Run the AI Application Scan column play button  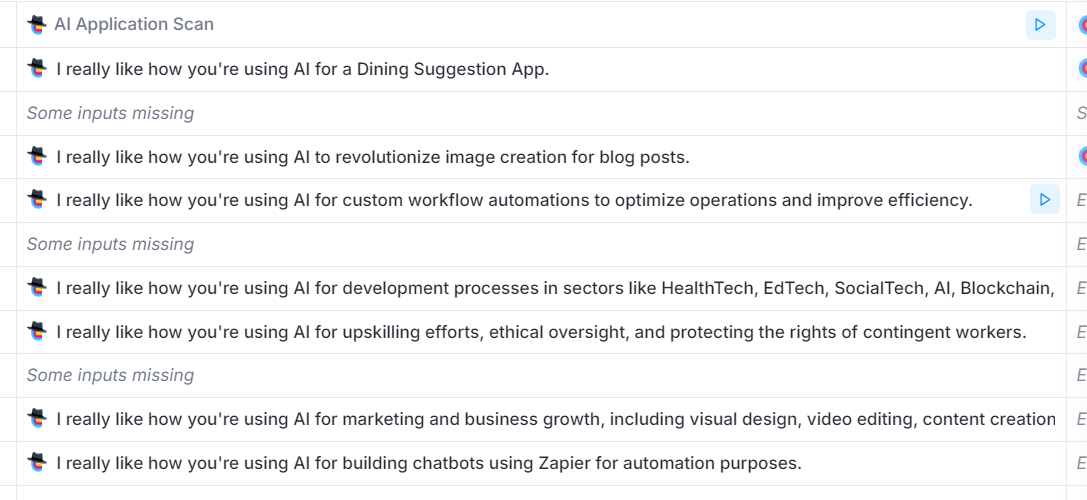coord(1040,24)
